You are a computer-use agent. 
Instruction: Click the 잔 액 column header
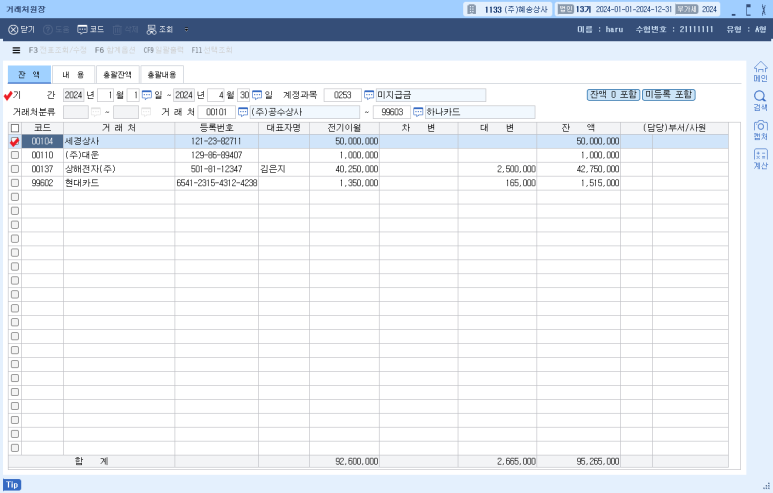coord(579,128)
